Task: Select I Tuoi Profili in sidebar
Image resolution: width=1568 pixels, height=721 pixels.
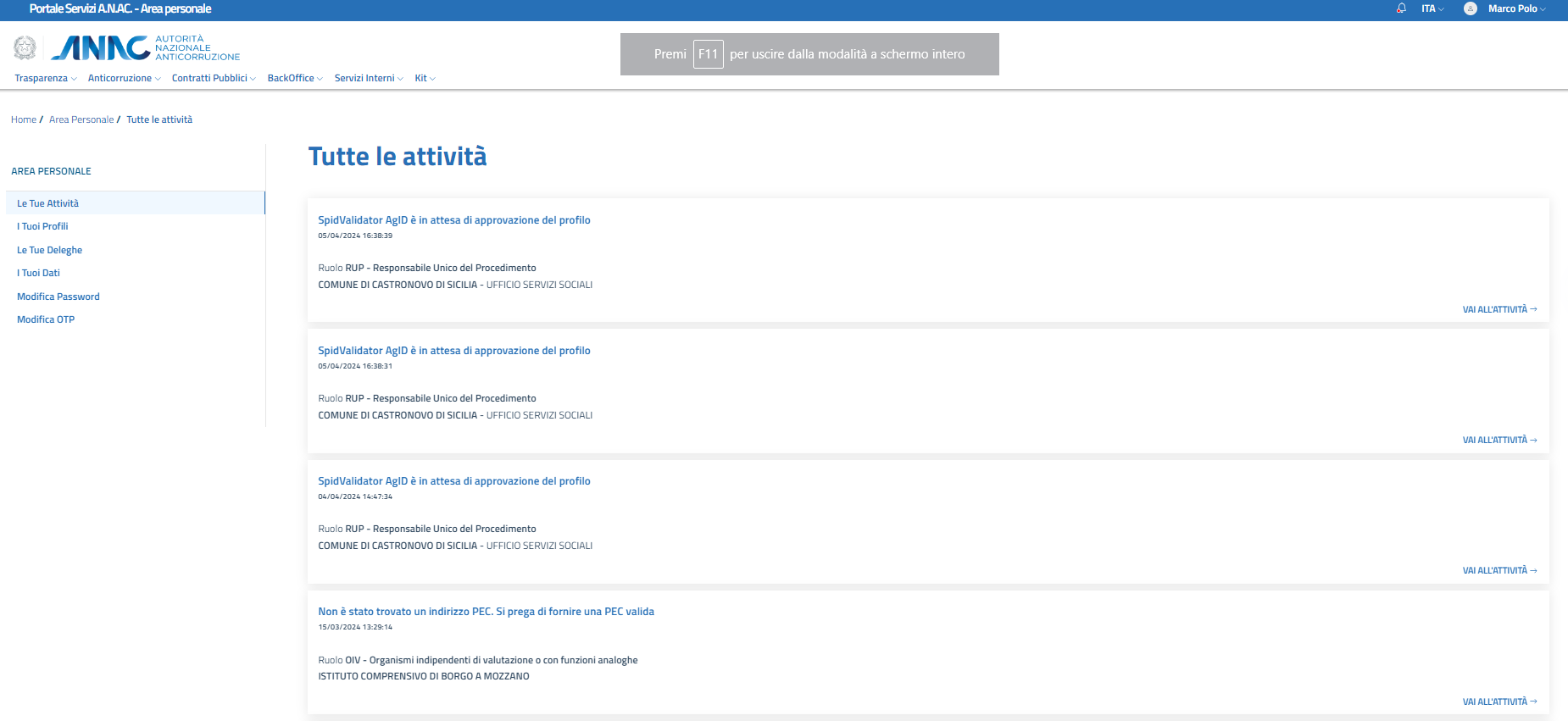Action: pos(42,226)
